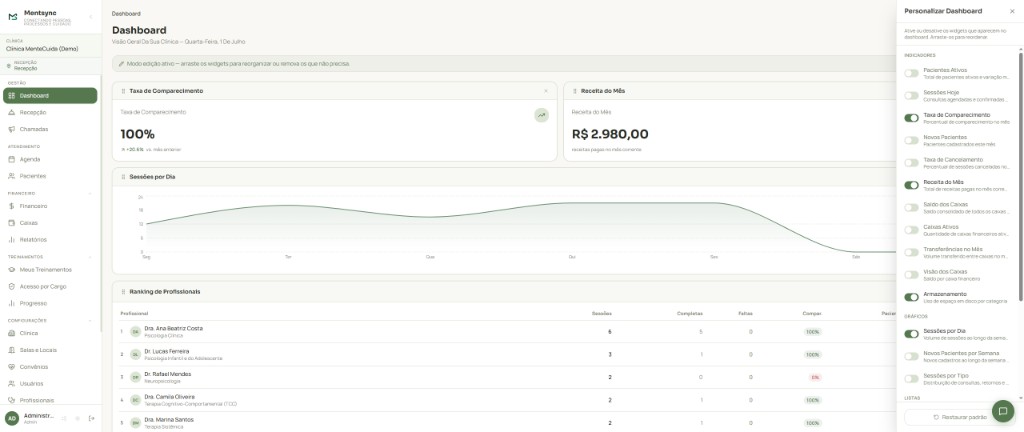Click Dr. Lucas Ferreira avatar

tap(135, 354)
